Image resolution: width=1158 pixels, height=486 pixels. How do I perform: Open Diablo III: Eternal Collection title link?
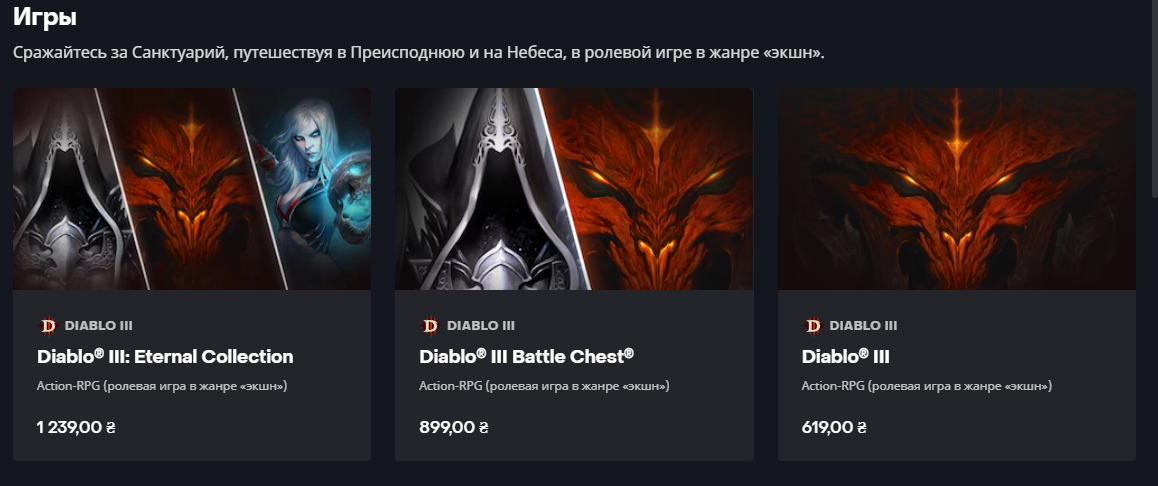165,357
